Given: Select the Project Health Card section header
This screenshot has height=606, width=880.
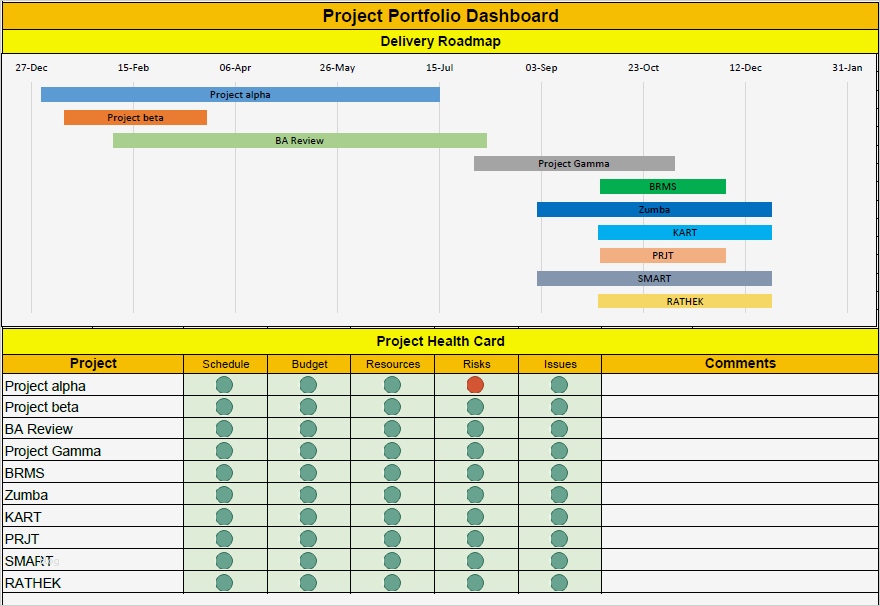Looking at the screenshot, I should tap(440, 341).
